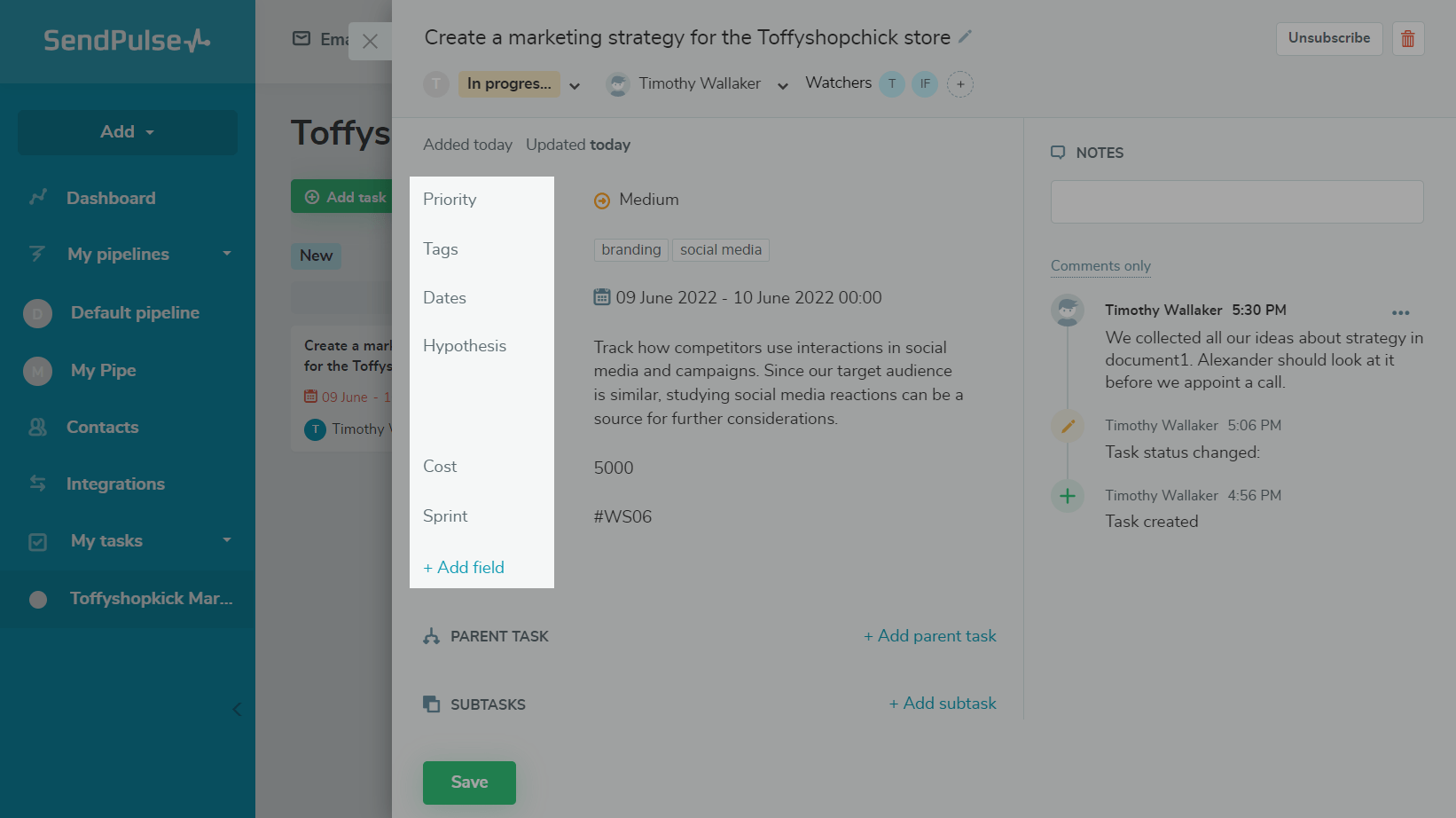Viewport: 1456px width, 818px height.
Task: Click the Medium priority icon
Action: pyautogui.click(x=602, y=201)
